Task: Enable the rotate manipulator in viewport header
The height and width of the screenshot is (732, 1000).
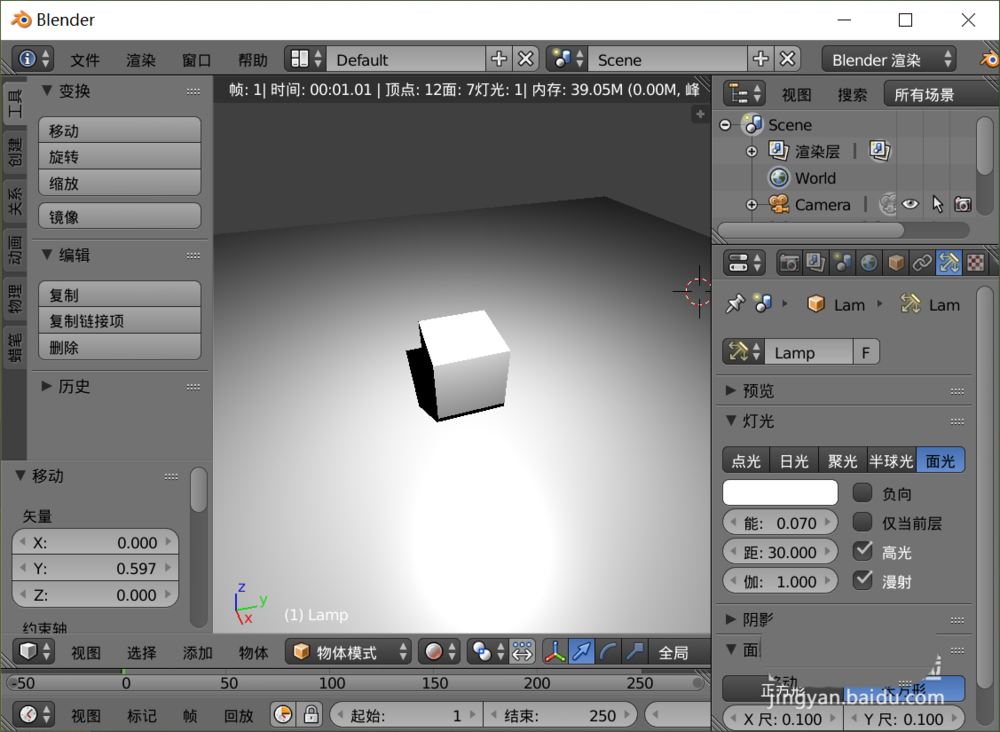Action: (x=608, y=651)
